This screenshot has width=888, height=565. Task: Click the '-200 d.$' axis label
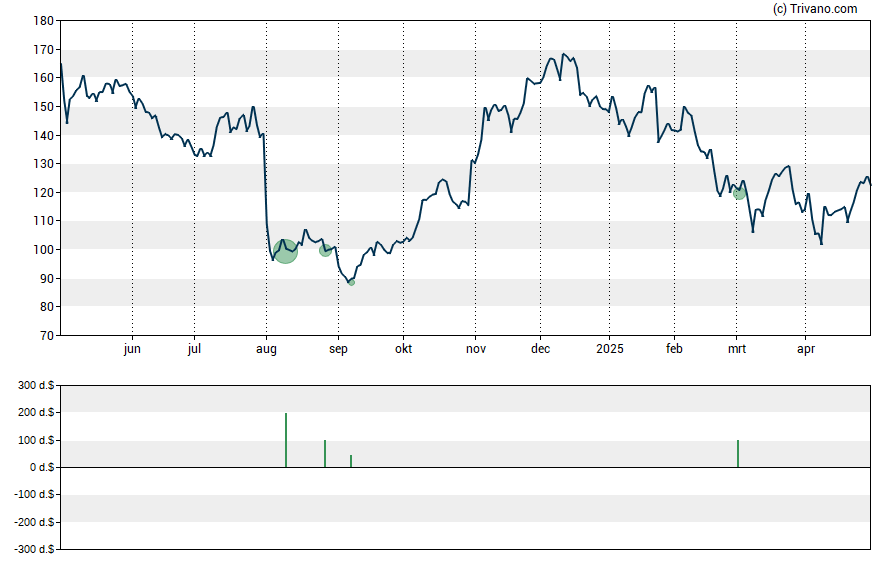35,522
